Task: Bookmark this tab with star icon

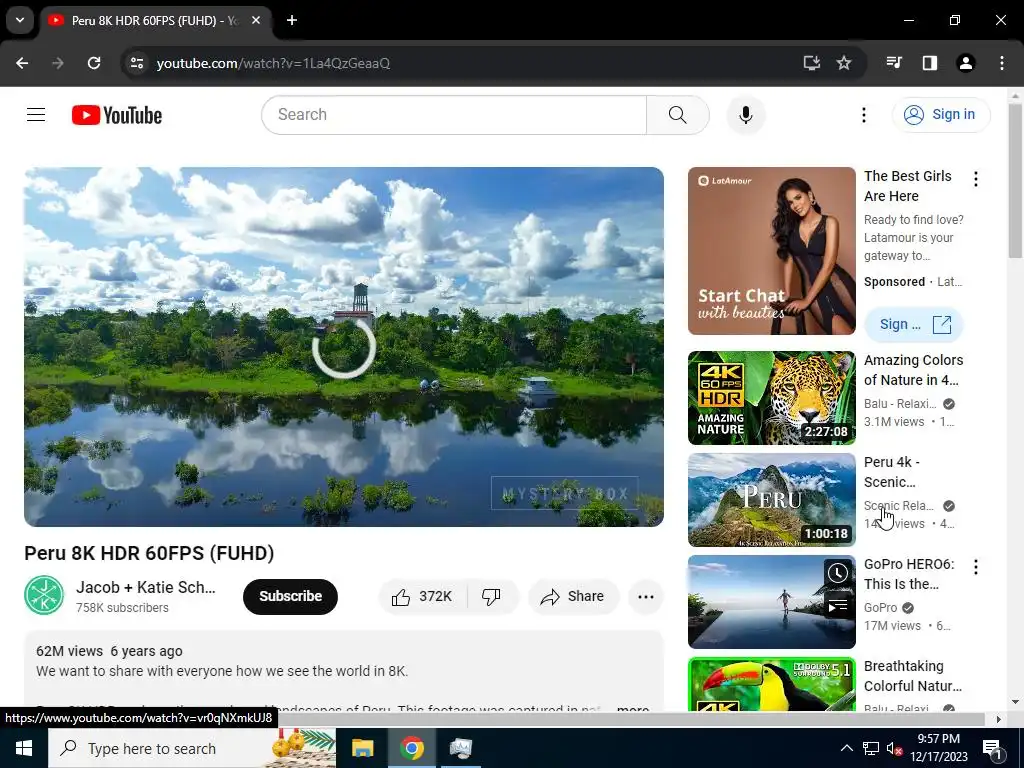Action: pos(844,63)
